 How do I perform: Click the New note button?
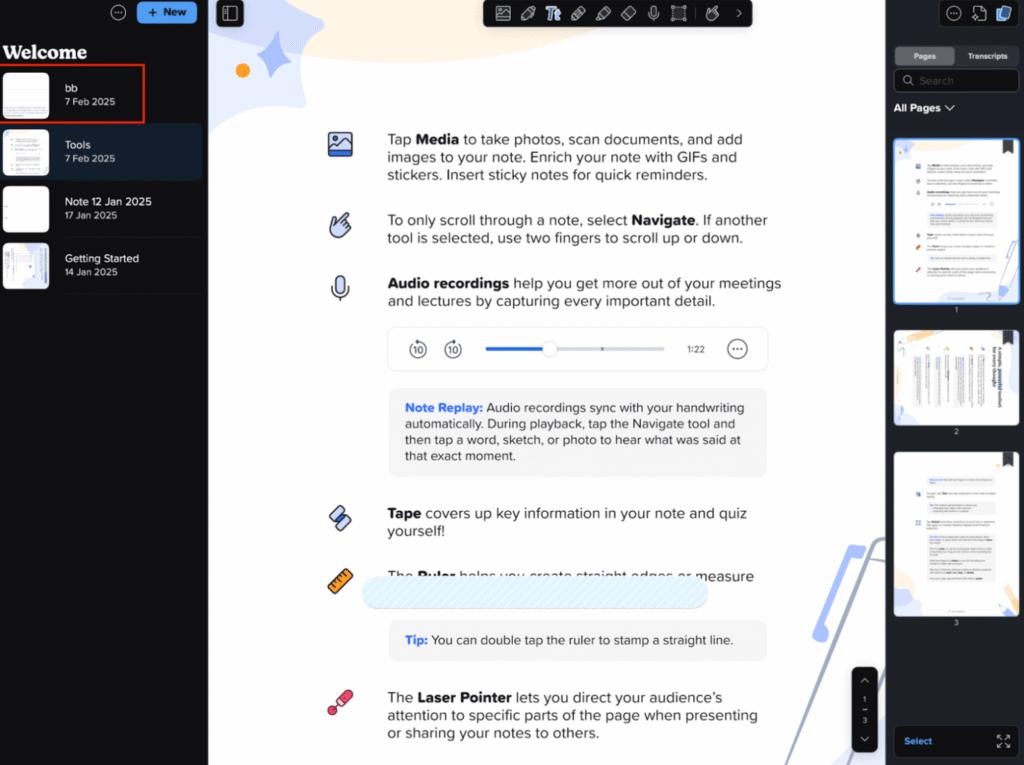[x=167, y=12]
